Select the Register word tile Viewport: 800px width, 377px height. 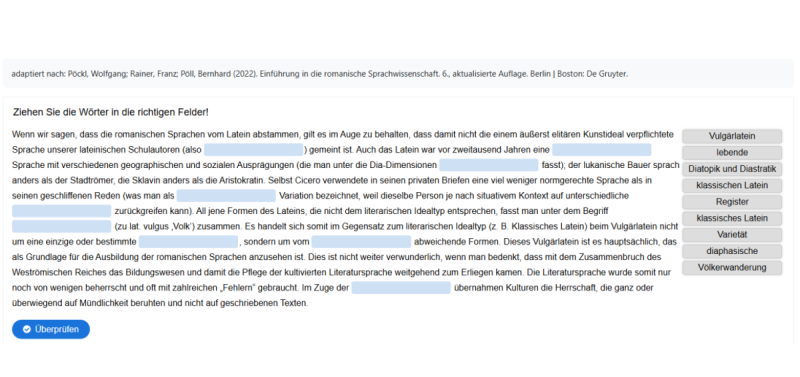(732, 202)
